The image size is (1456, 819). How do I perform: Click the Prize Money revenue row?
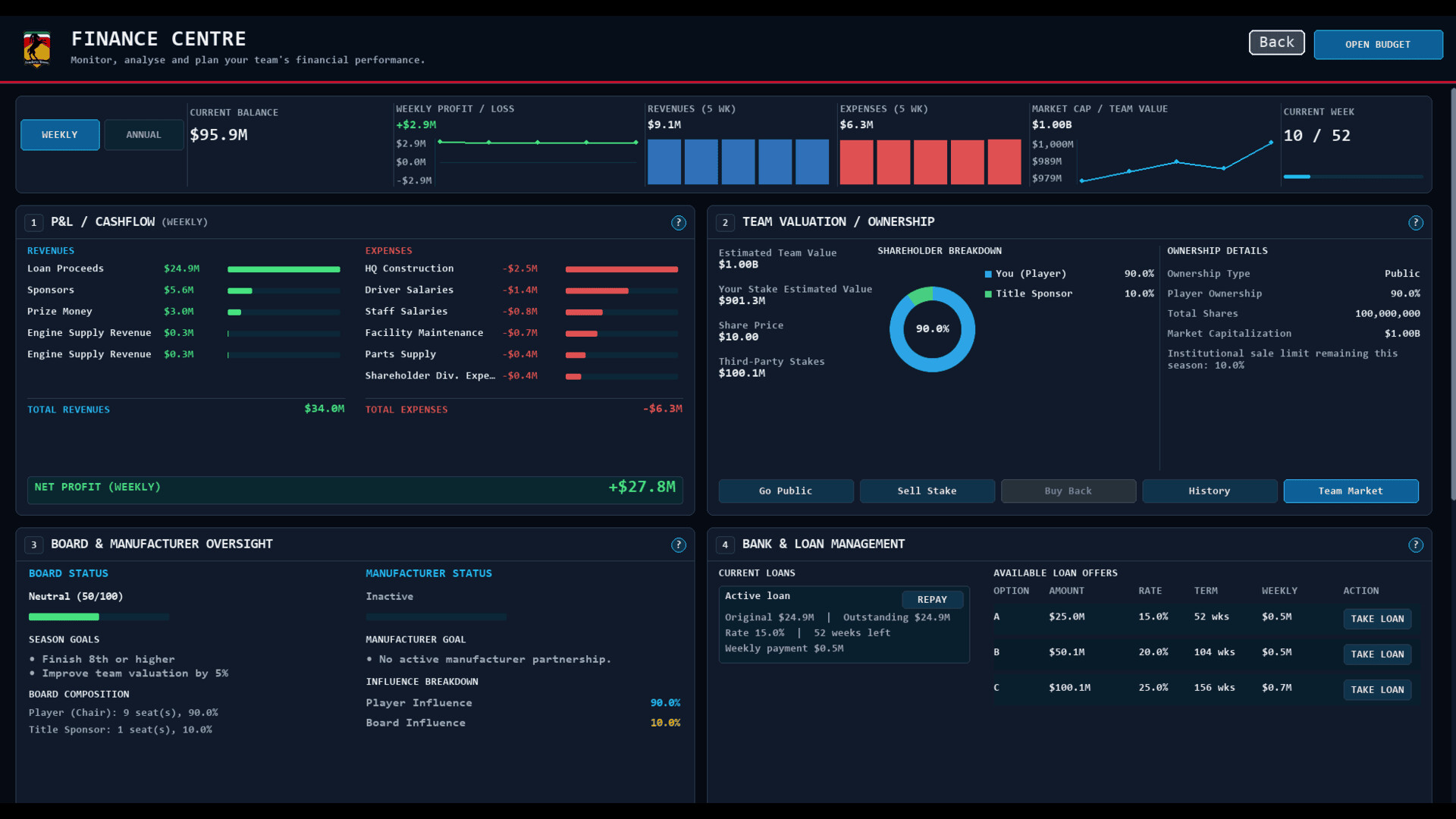coord(184,312)
